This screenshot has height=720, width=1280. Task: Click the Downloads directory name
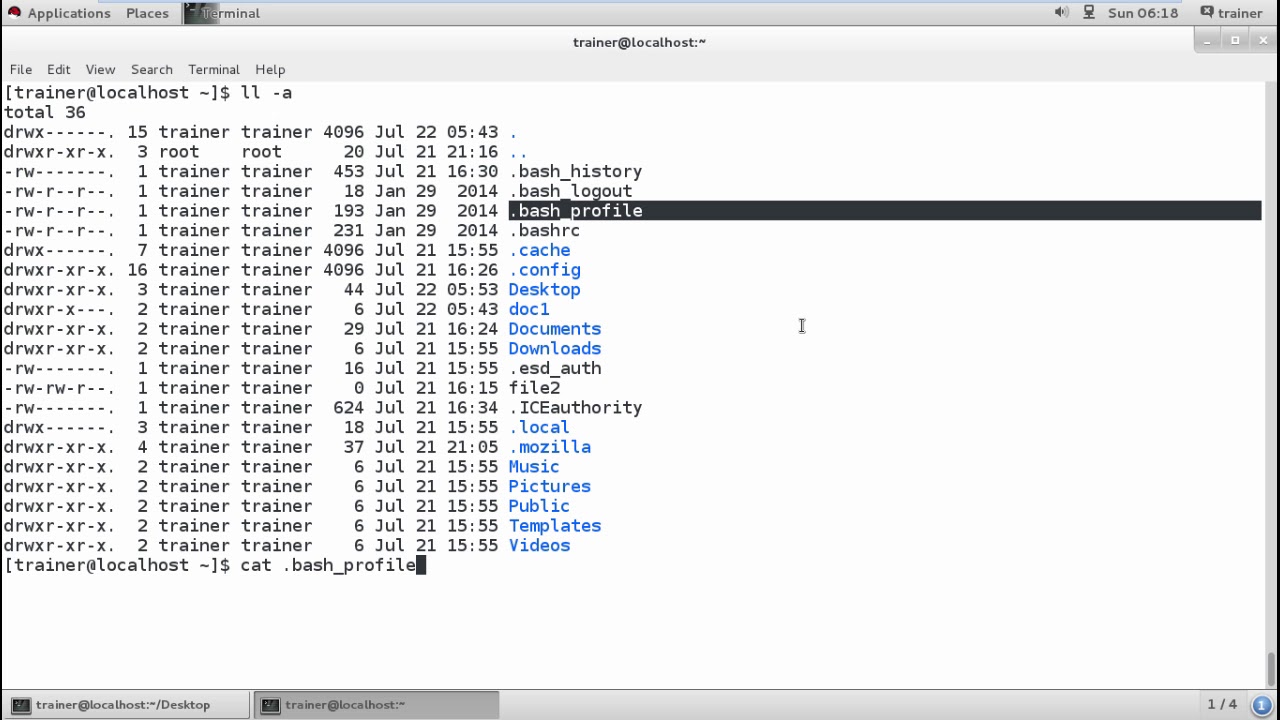click(555, 348)
